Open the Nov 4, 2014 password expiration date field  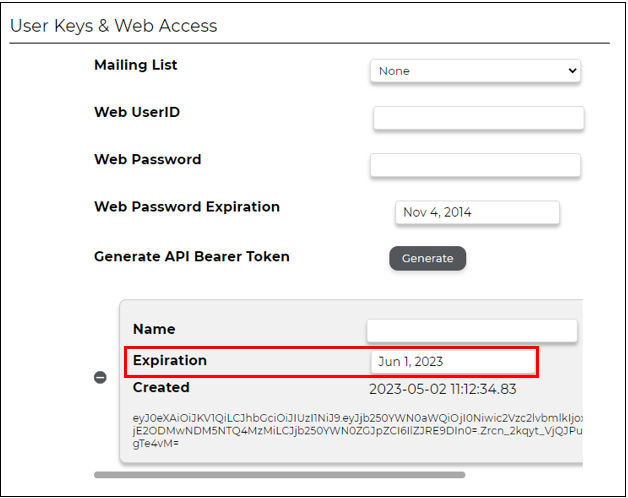477,212
